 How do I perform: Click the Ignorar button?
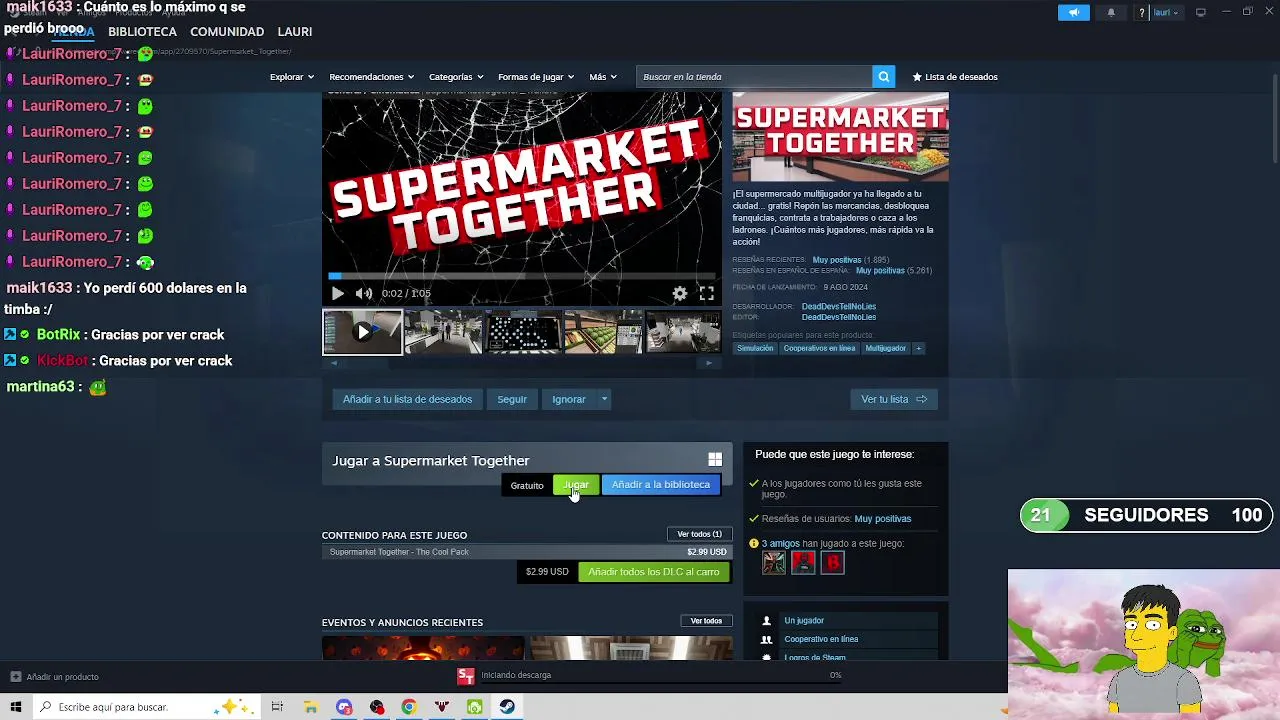[x=569, y=399]
